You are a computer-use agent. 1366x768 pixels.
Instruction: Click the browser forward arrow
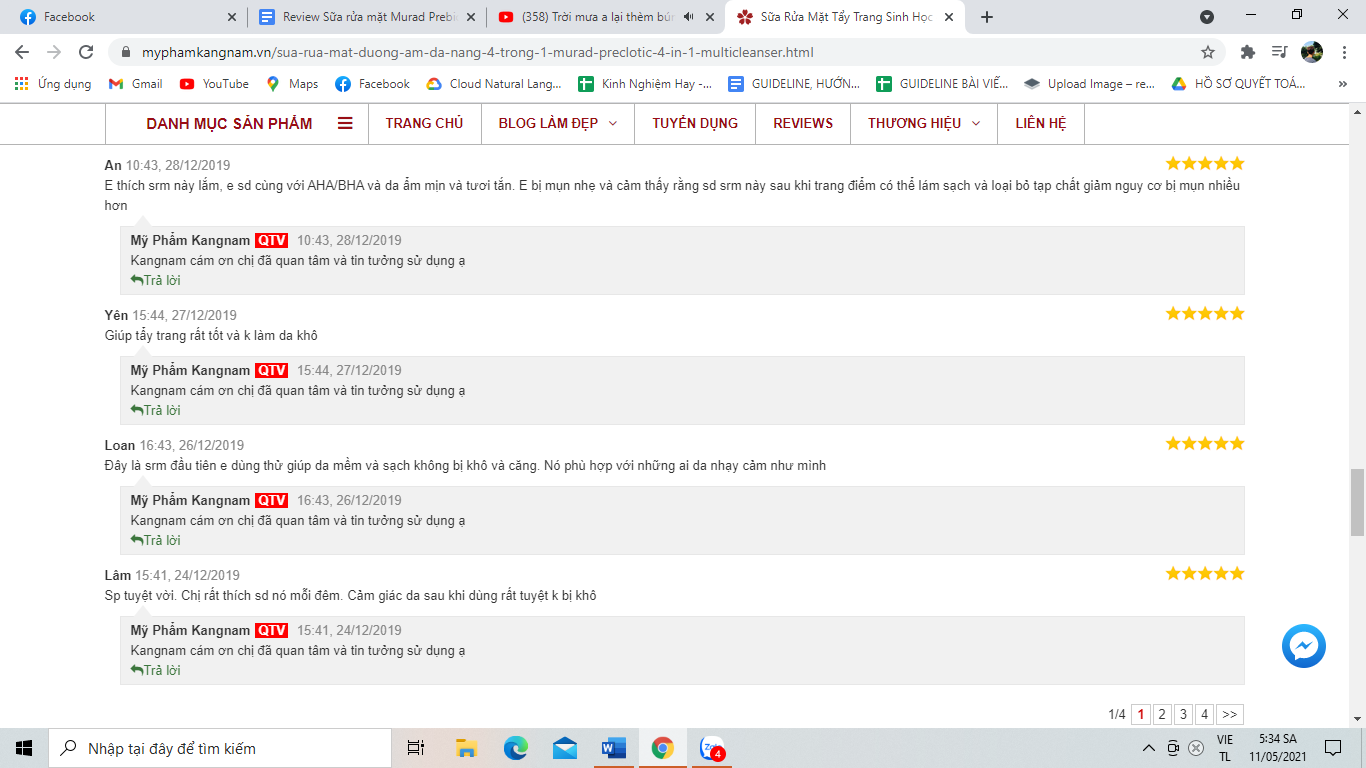coord(54,52)
